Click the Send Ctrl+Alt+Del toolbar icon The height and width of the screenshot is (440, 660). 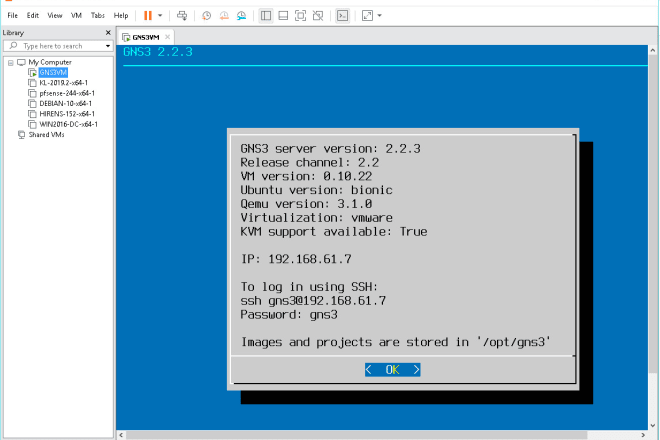point(182,16)
